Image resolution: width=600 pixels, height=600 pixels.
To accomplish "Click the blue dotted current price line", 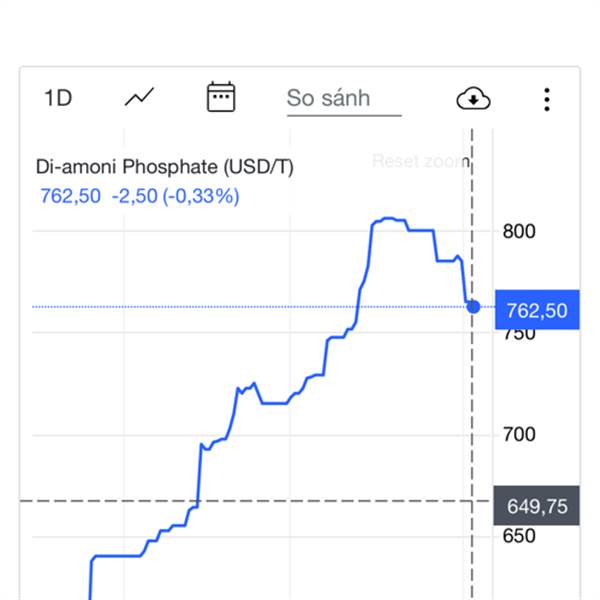I will [249, 307].
